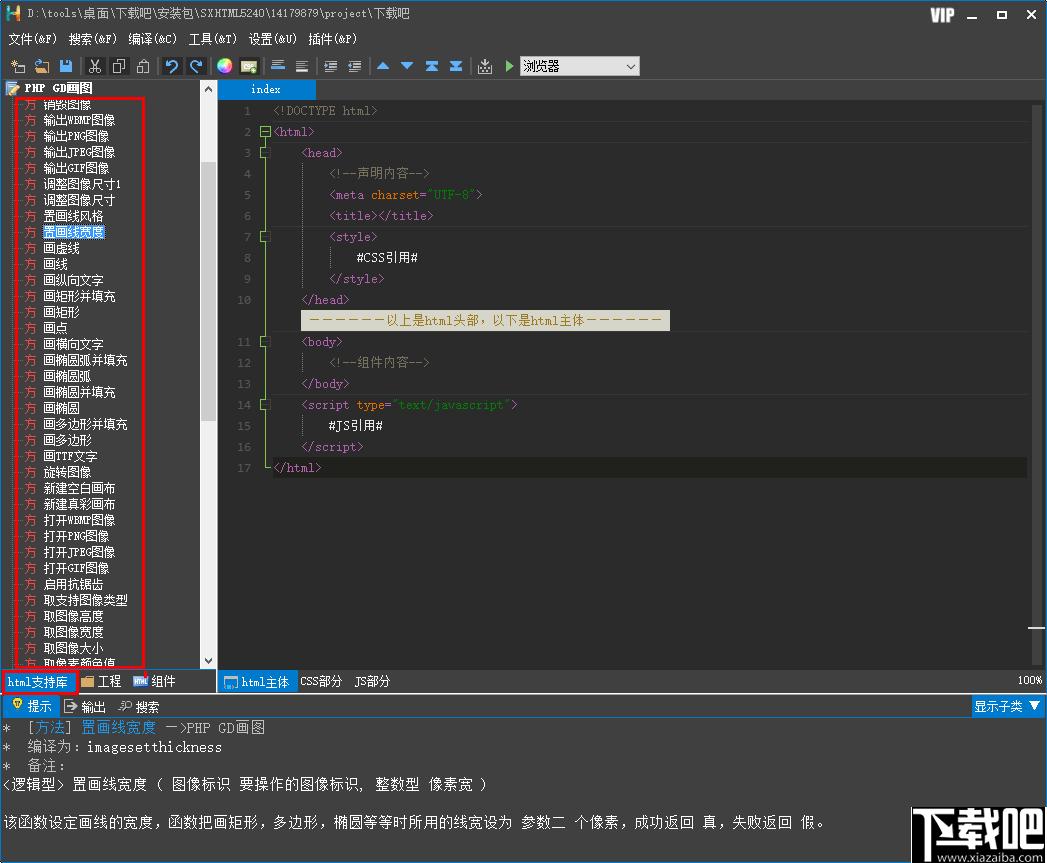Click the blue move up triangle
Screen dimensions: 1047x863
click(383, 65)
